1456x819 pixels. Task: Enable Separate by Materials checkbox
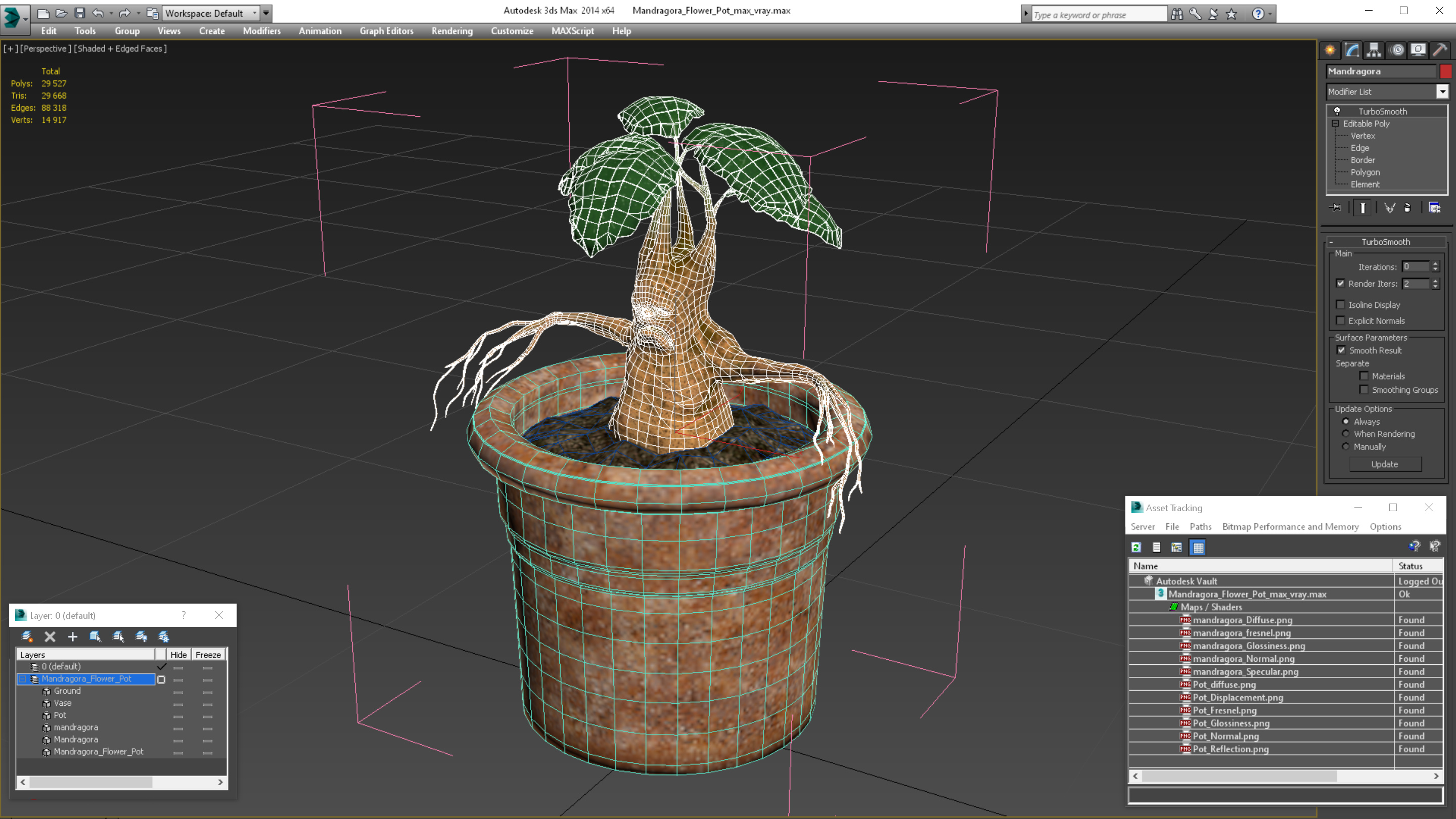point(1364,376)
